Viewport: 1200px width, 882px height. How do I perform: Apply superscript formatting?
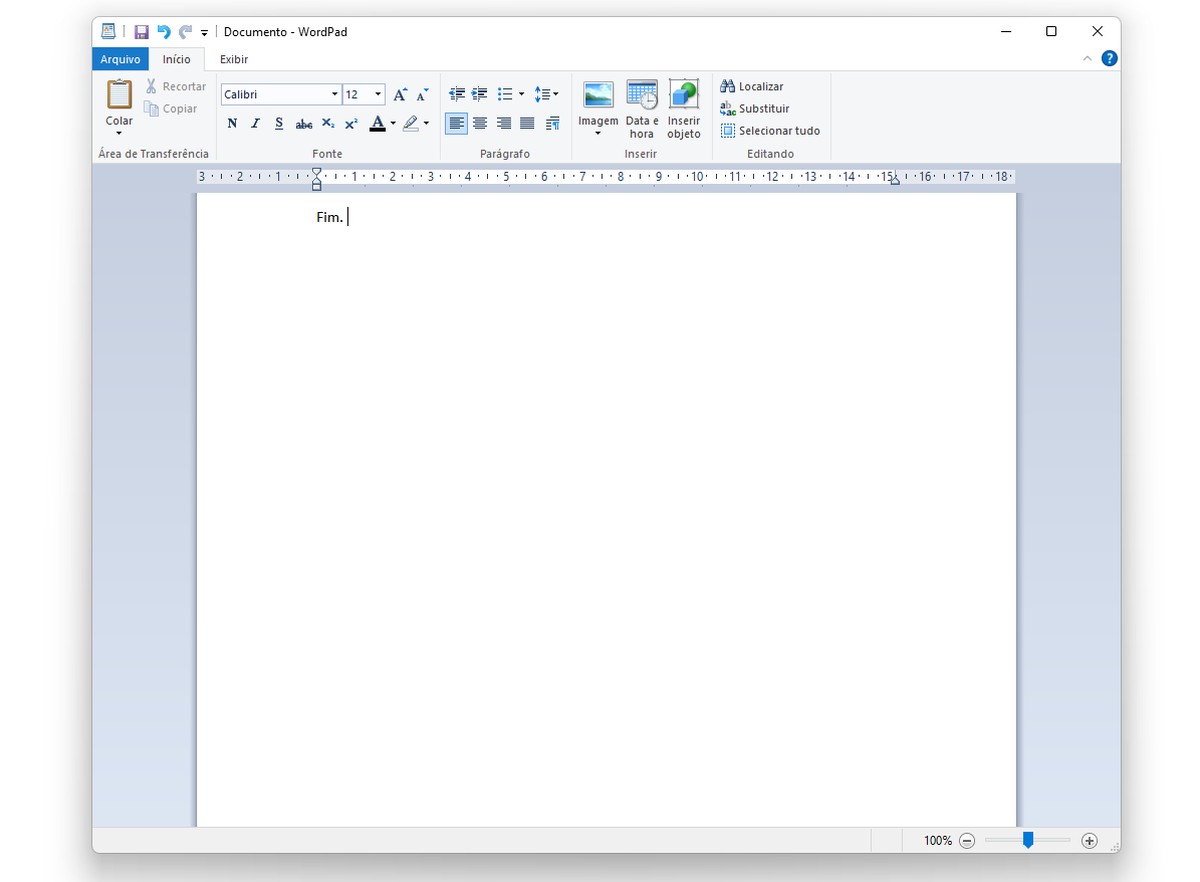pos(350,123)
